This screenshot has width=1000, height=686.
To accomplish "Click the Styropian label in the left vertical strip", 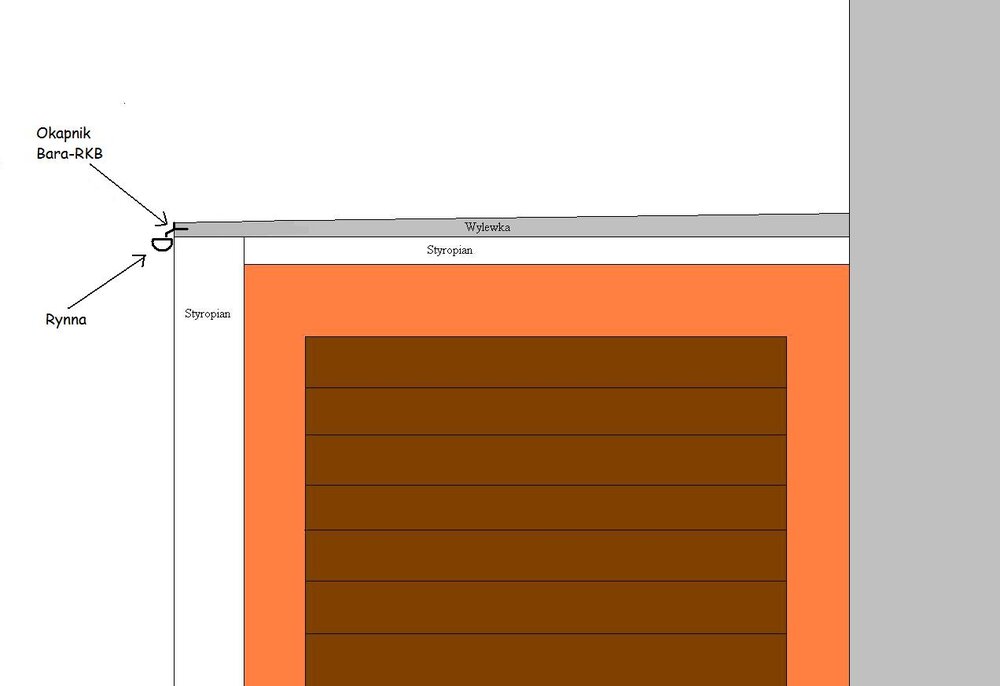I will click(208, 314).
